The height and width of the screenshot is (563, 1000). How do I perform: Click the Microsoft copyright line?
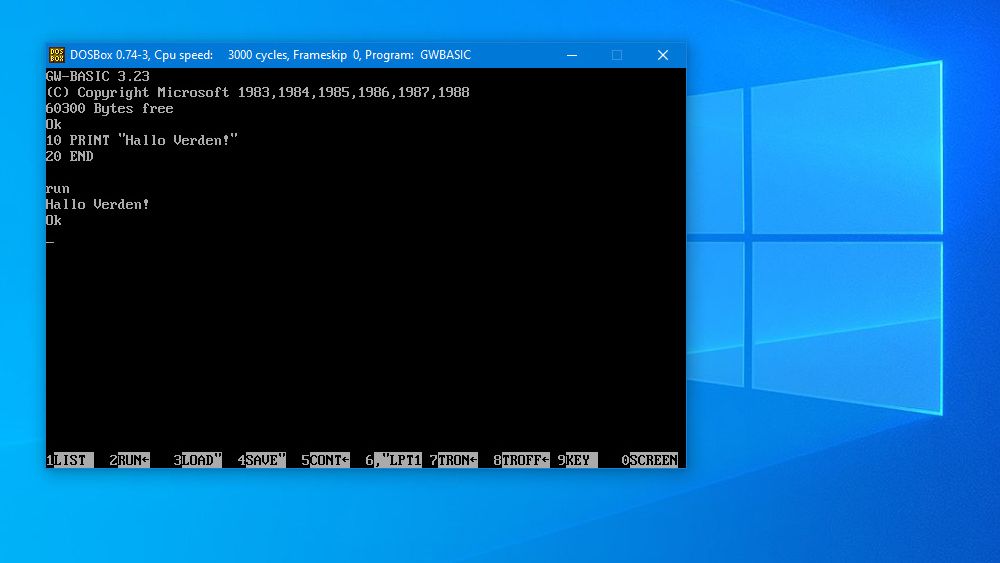(x=258, y=92)
